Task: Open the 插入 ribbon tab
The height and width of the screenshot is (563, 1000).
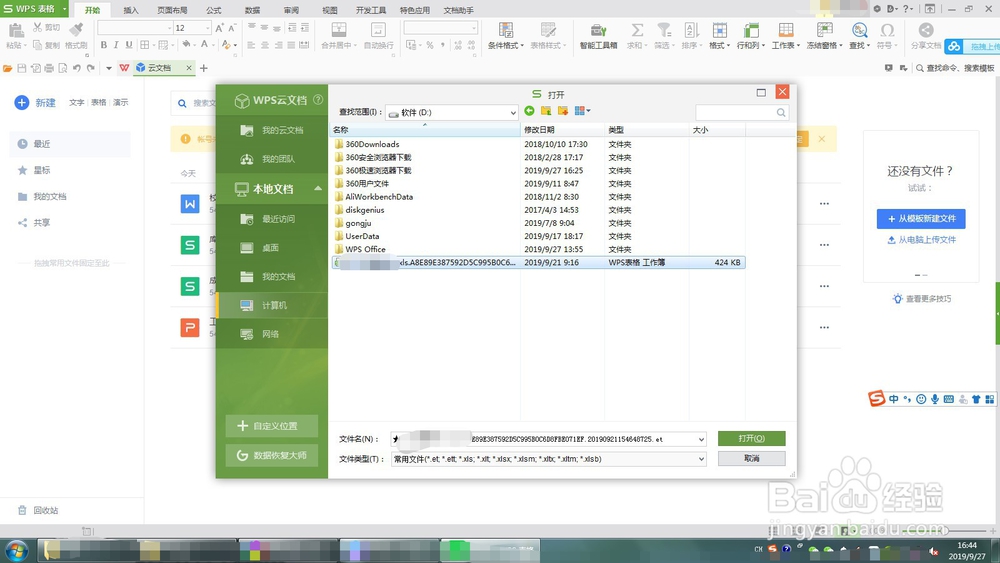Action: point(131,10)
